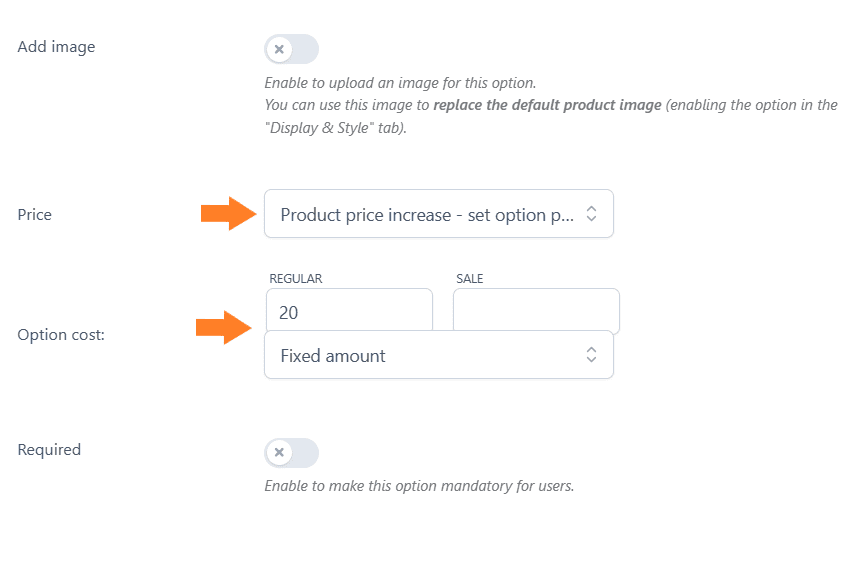This screenshot has width=852, height=566.
Task: Click the orange arrow pointing to Option cost
Action: 223,328
